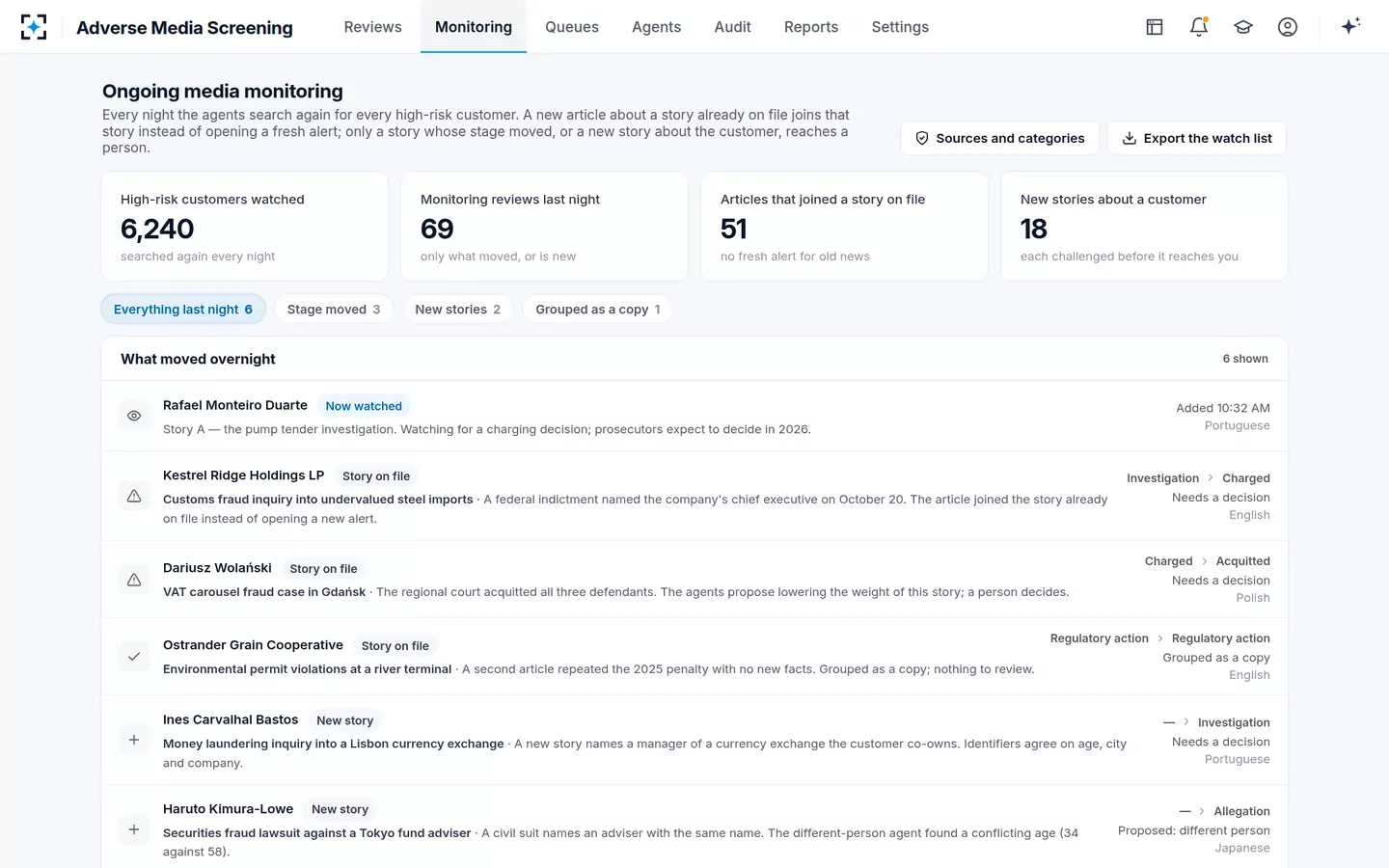The height and width of the screenshot is (868, 1389).
Task: Open the user account profile icon
Action: (1288, 27)
